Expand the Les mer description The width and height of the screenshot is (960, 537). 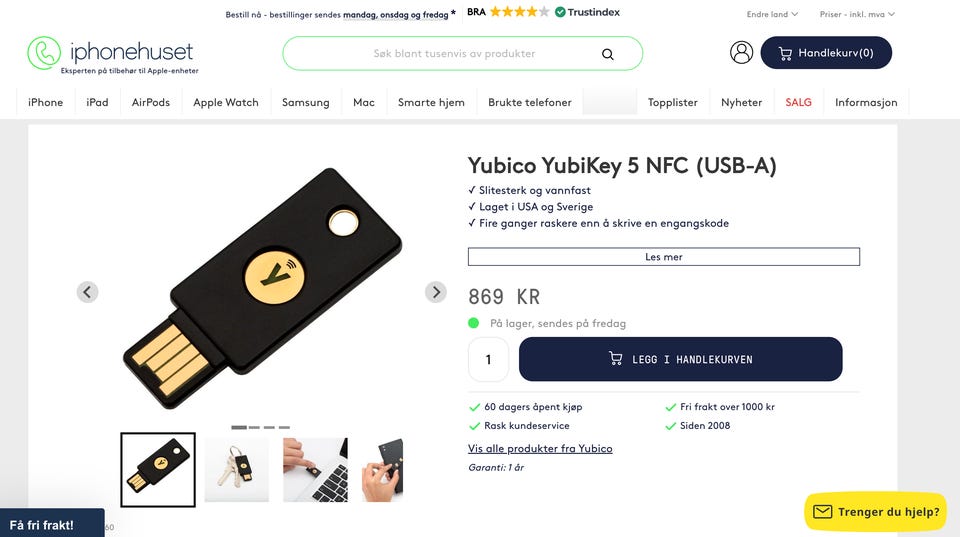click(663, 257)
